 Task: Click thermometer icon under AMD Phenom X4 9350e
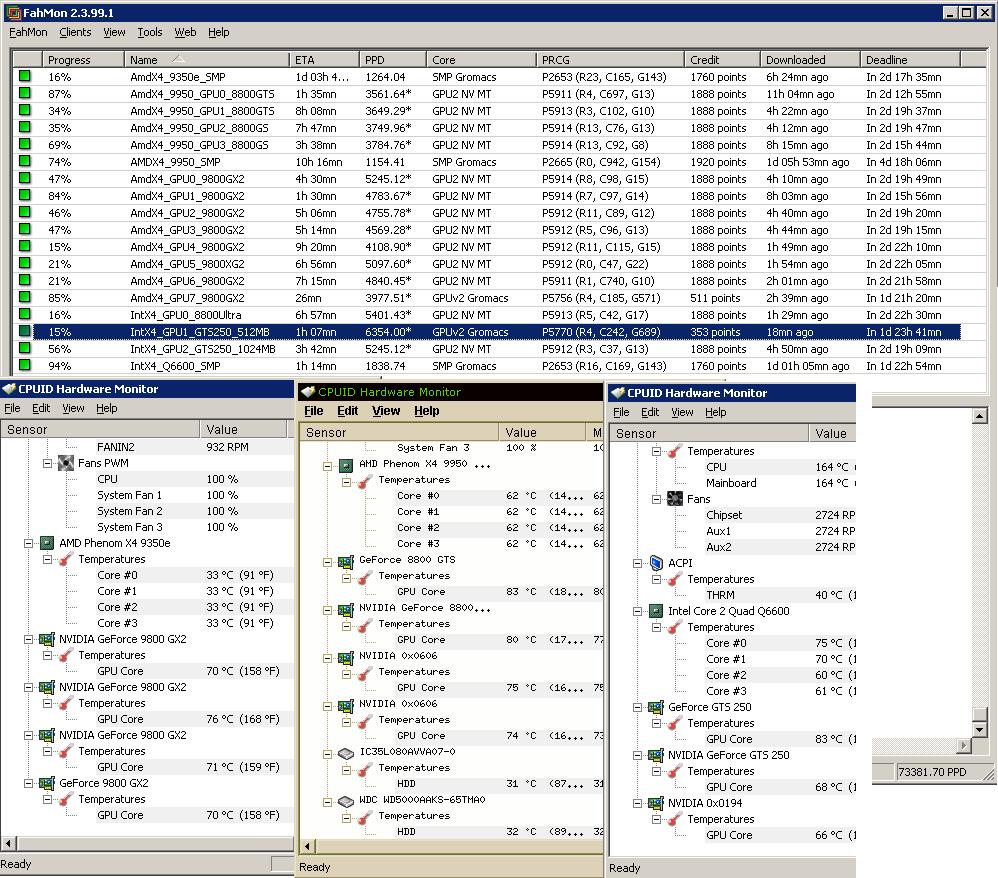point(66,559)
